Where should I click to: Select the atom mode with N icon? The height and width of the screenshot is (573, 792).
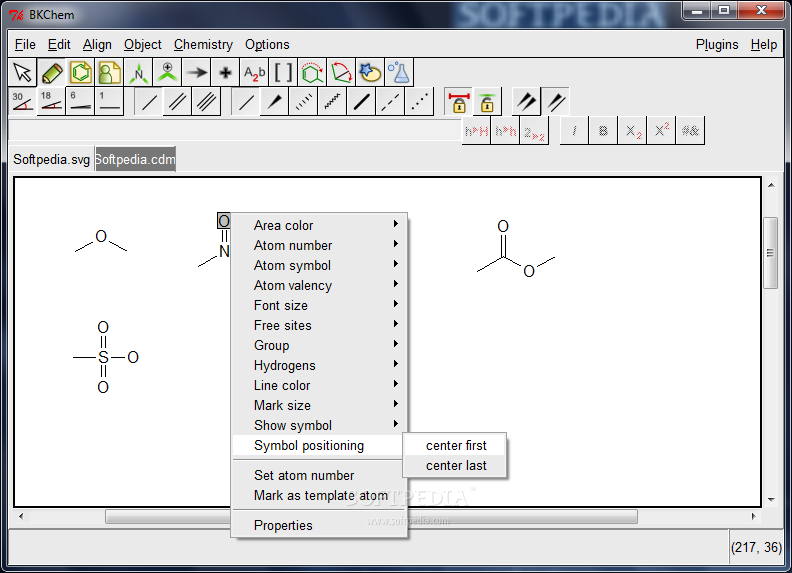pyautogui.click(x=138, y=73)
